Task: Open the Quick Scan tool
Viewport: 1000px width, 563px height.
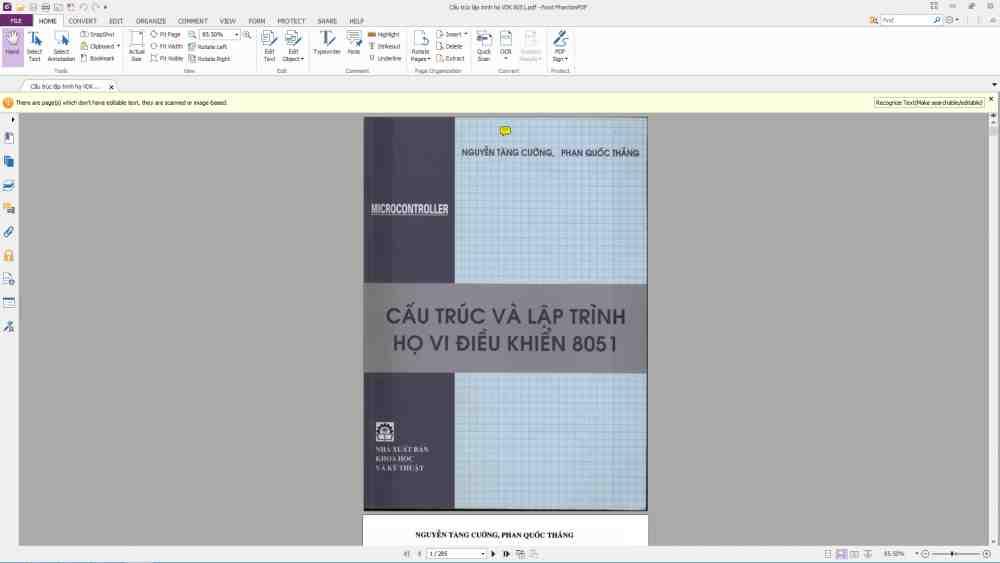Action: 484,46
